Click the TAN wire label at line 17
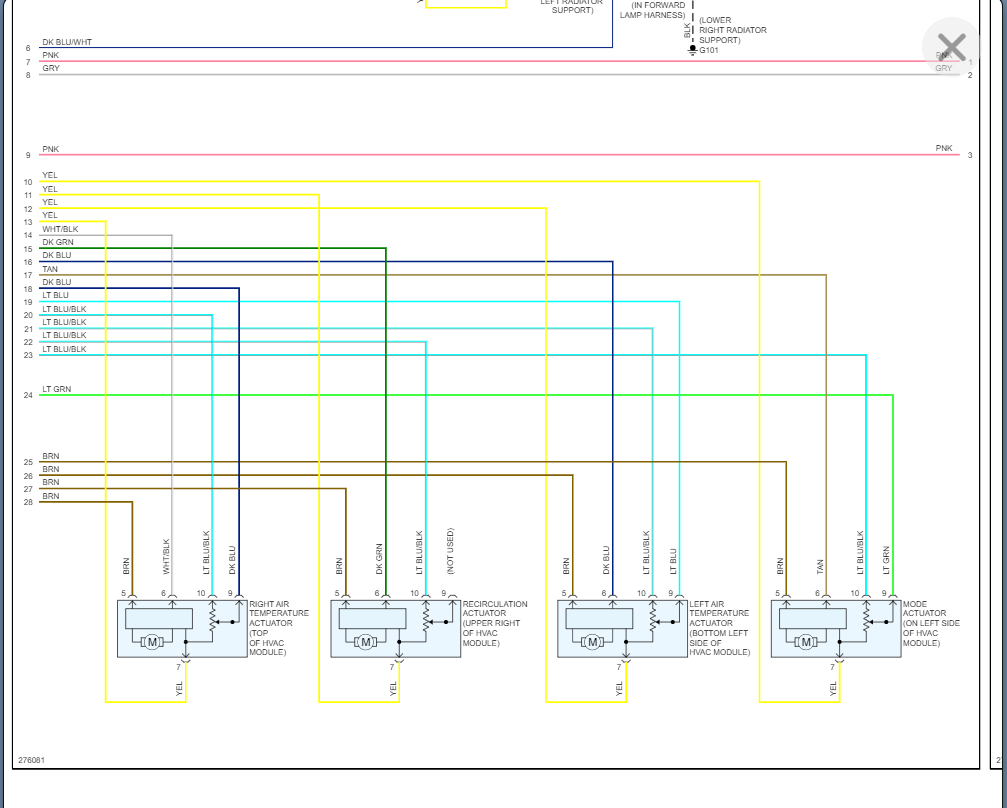Viewport: 1007px width, 808px height. (x=50, y=269)
